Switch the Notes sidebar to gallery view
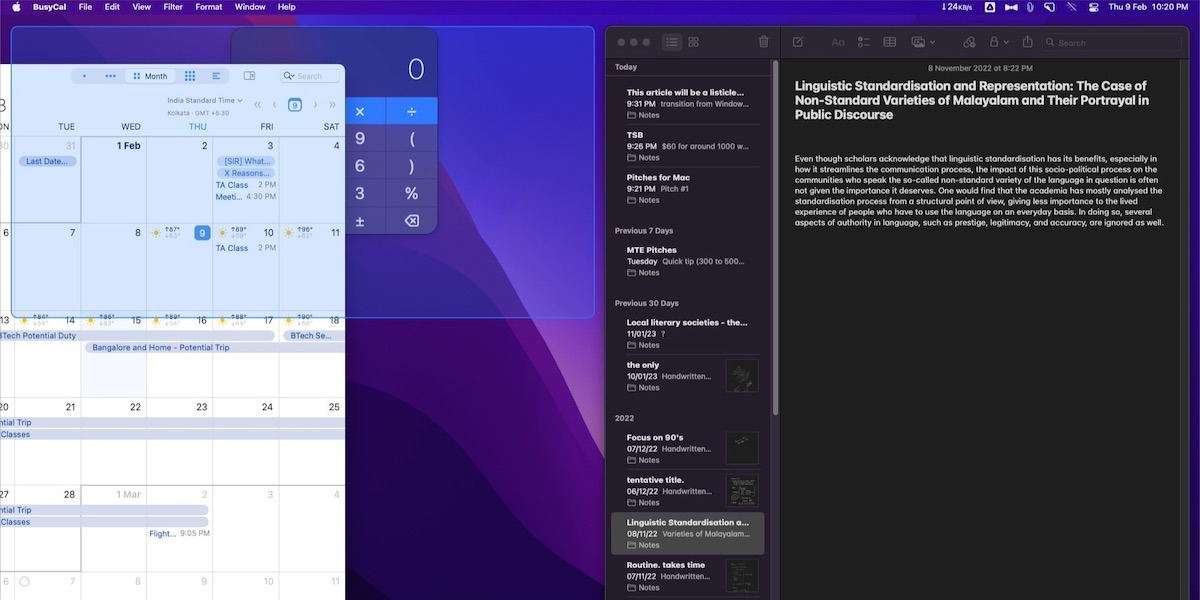 pos(692,41)
